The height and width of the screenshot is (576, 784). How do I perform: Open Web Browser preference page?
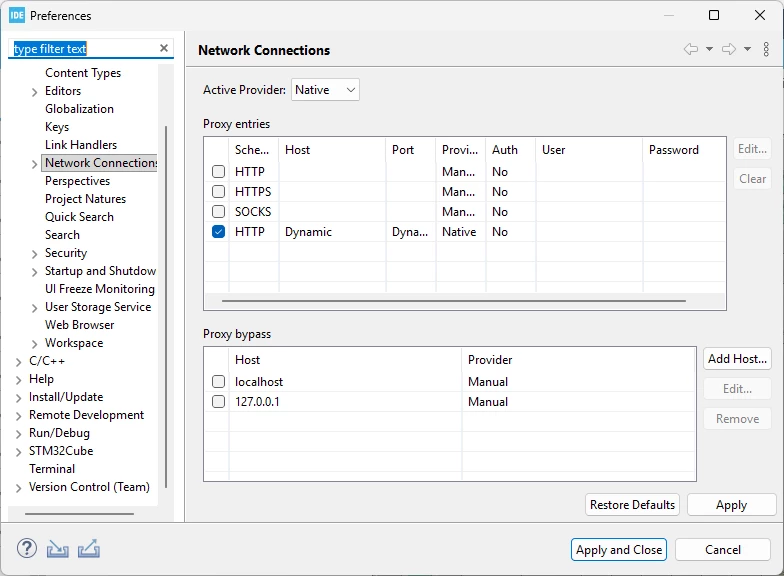tap(80, 325)
